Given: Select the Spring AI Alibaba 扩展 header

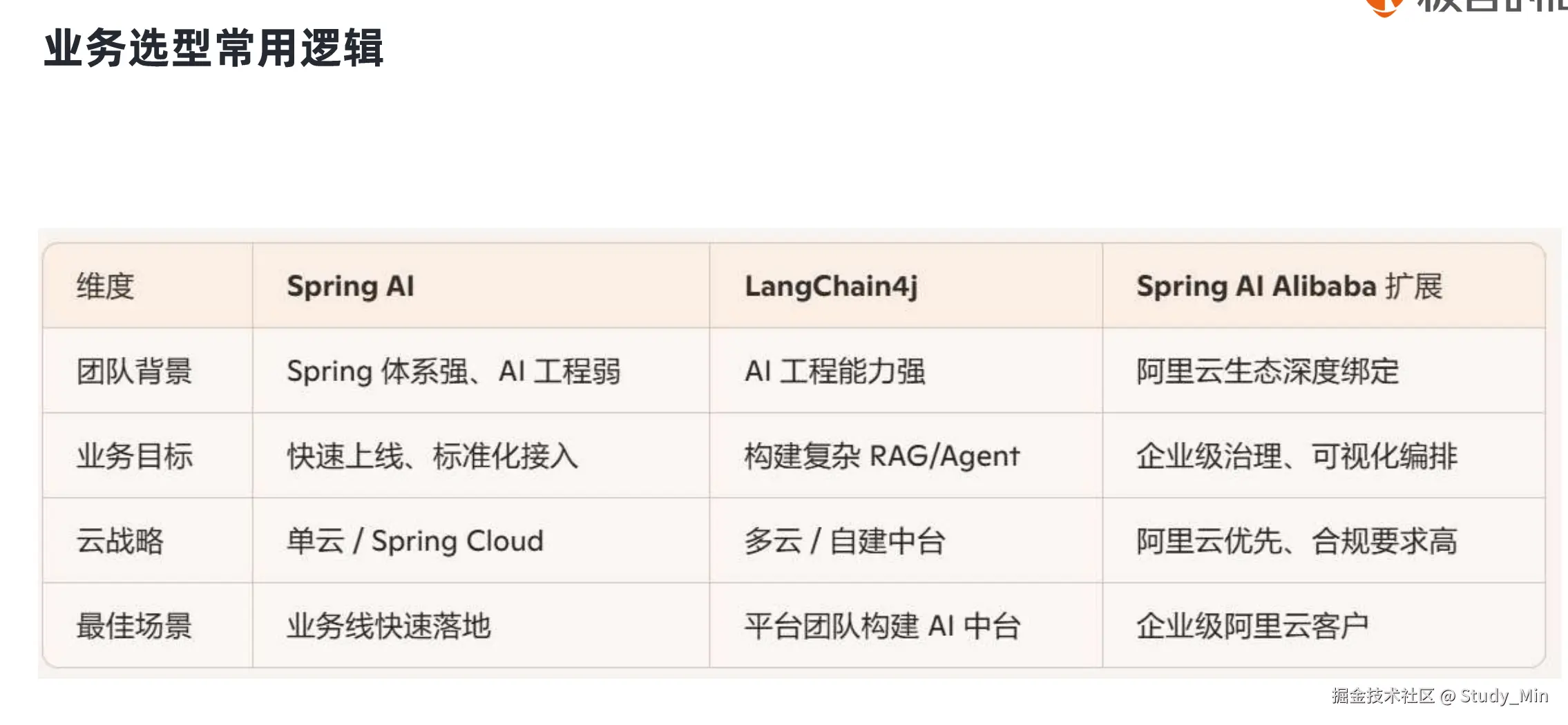Looking at the screenshot, I should (1290, 287).
